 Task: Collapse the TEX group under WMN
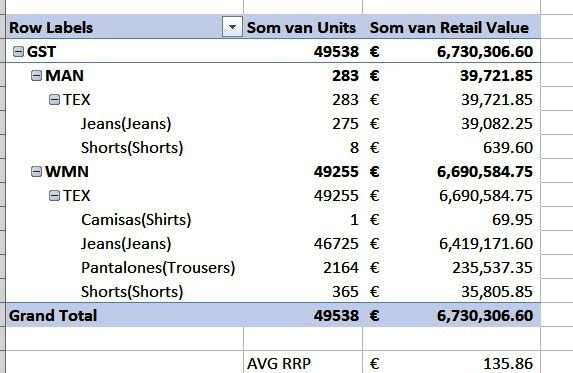(x=54, y=196)
